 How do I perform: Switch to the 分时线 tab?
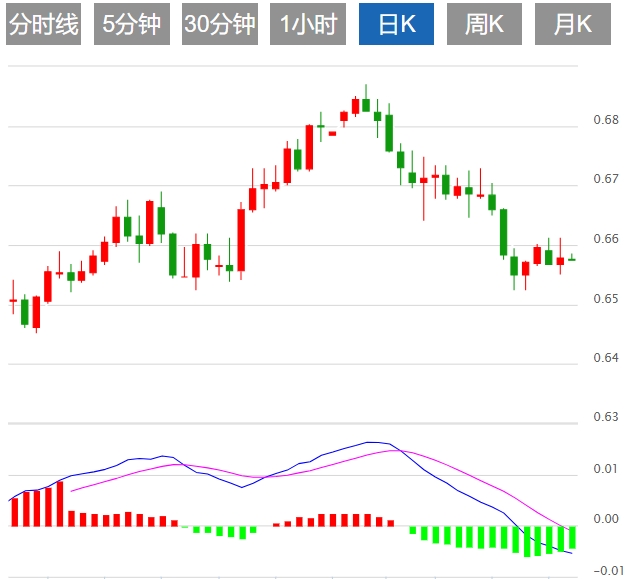(43, 25)
